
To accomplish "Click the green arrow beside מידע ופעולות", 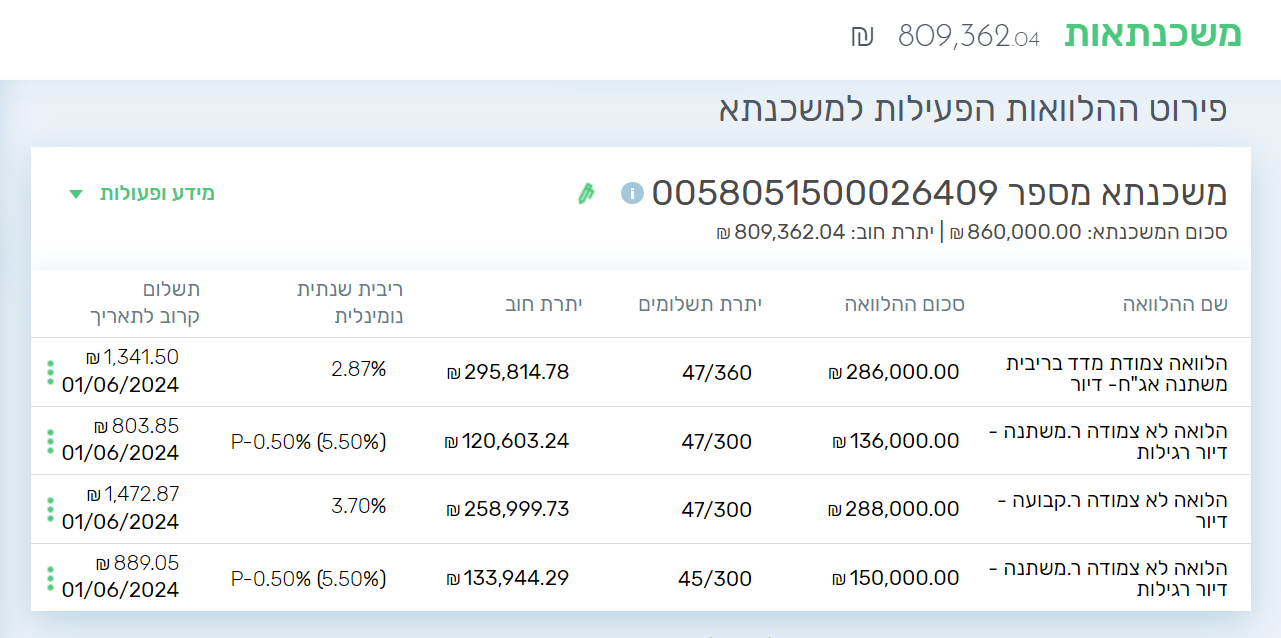I will [x=76, y=194].
